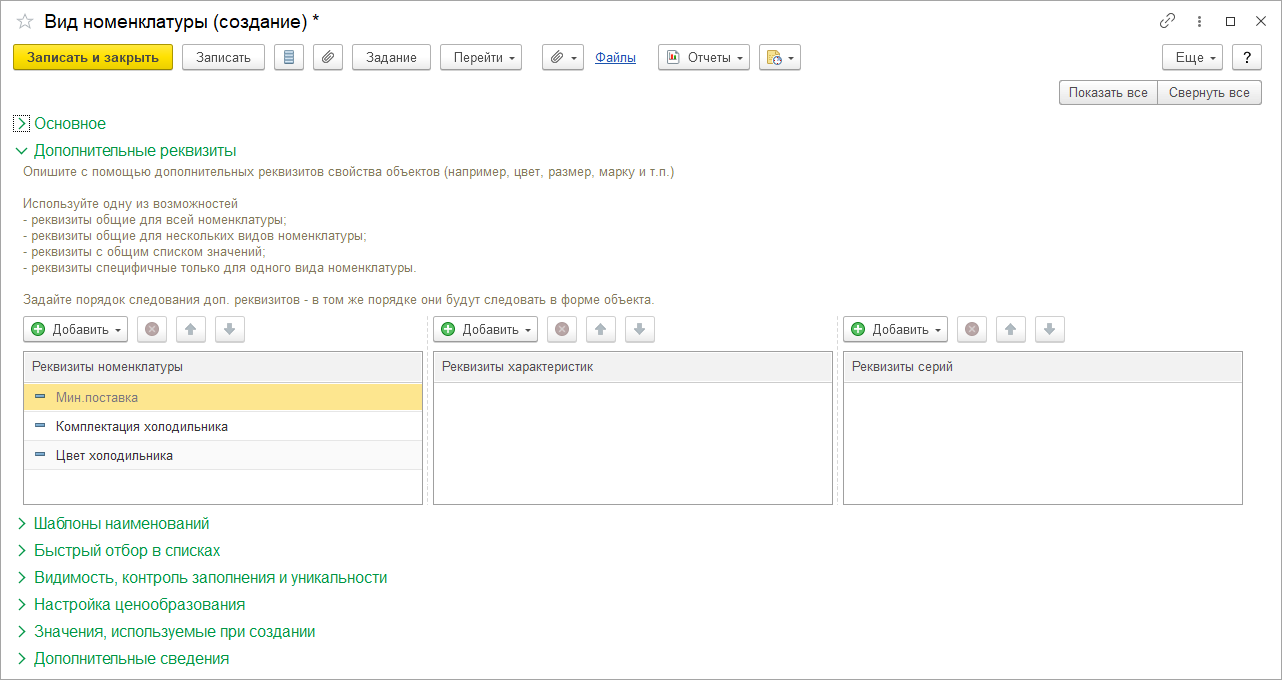Add this form to favorites with the star
Screen dimensions: 1282x680
click(25, 21)
